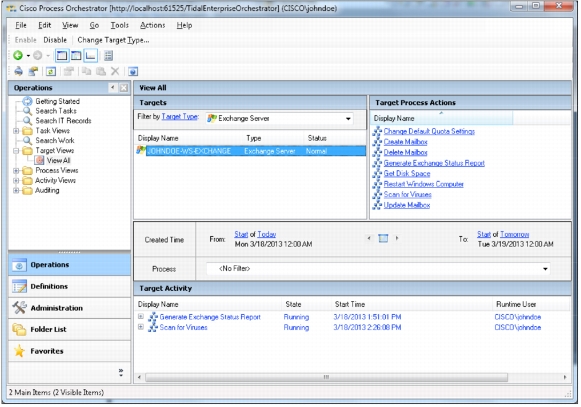The image size is (581, 407).
Task: Click the Properties toolbar icon
Action: (69, 71)
